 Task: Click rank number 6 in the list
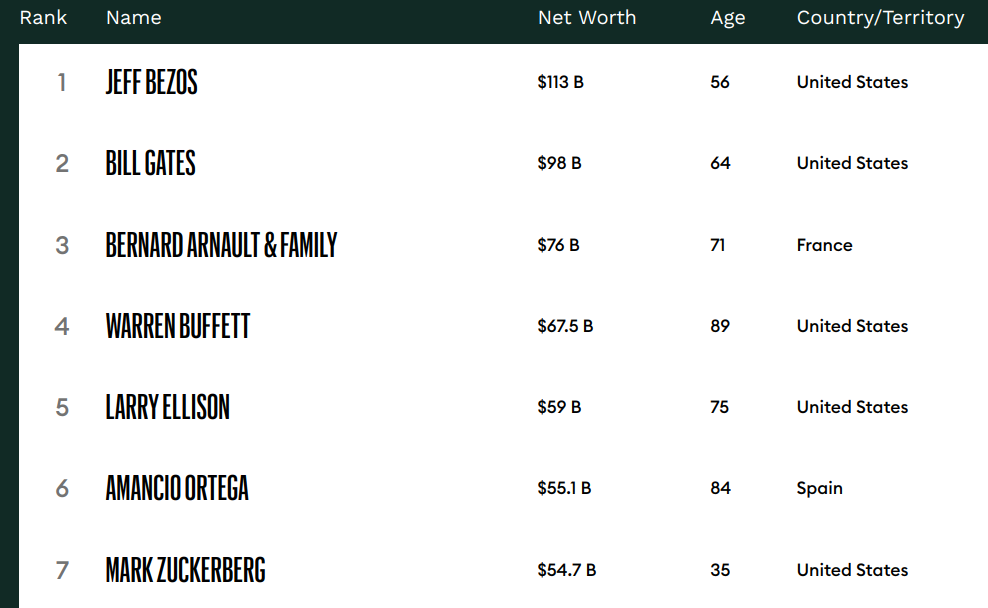tap(62, 488)
